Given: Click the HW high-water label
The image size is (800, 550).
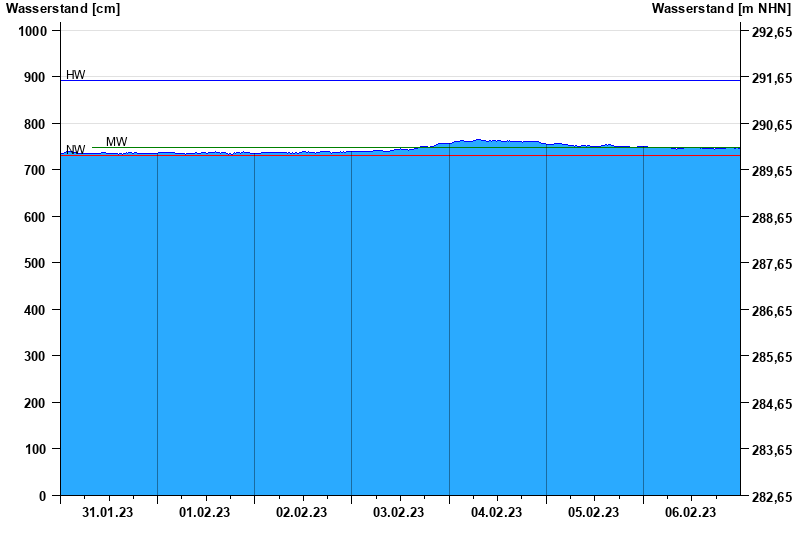Looking at the screenshot, I should 76,75.
